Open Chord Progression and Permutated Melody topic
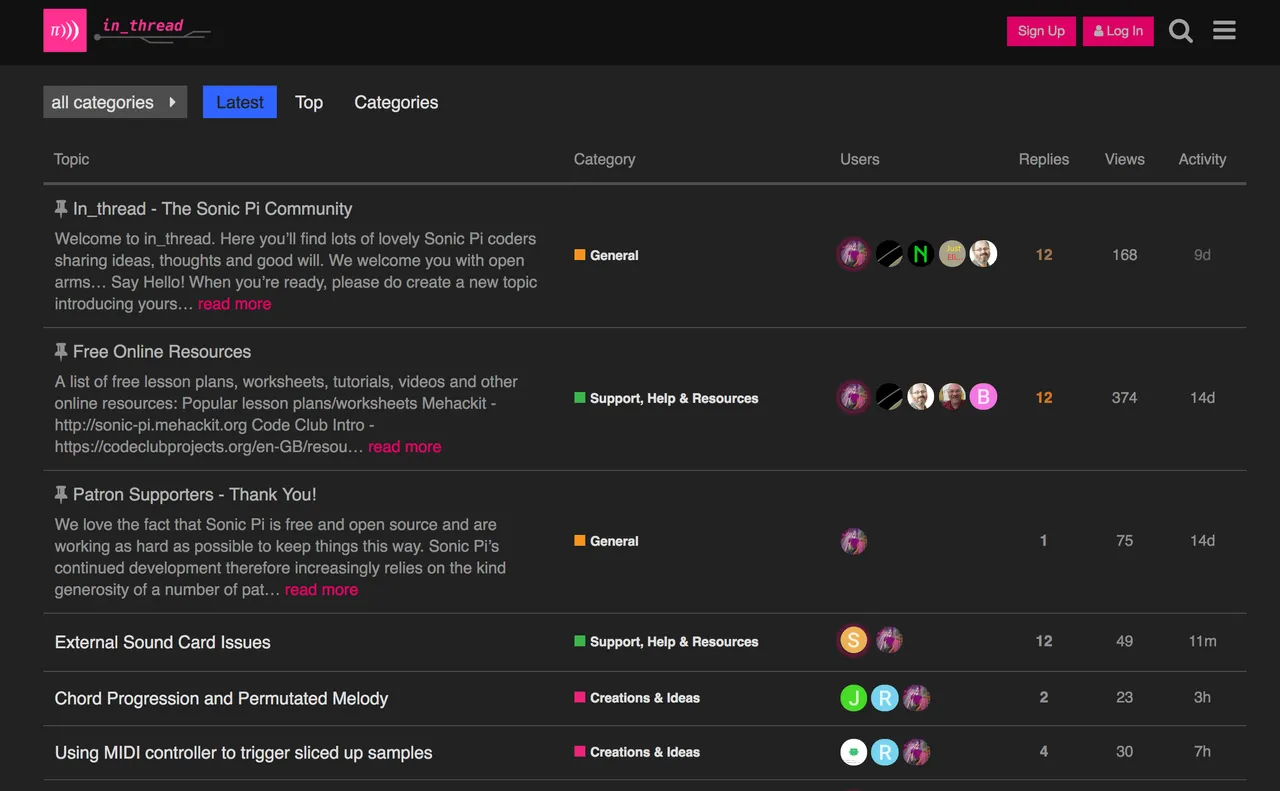This screenshot has width=1280, height=791. (x=221, y=698)
